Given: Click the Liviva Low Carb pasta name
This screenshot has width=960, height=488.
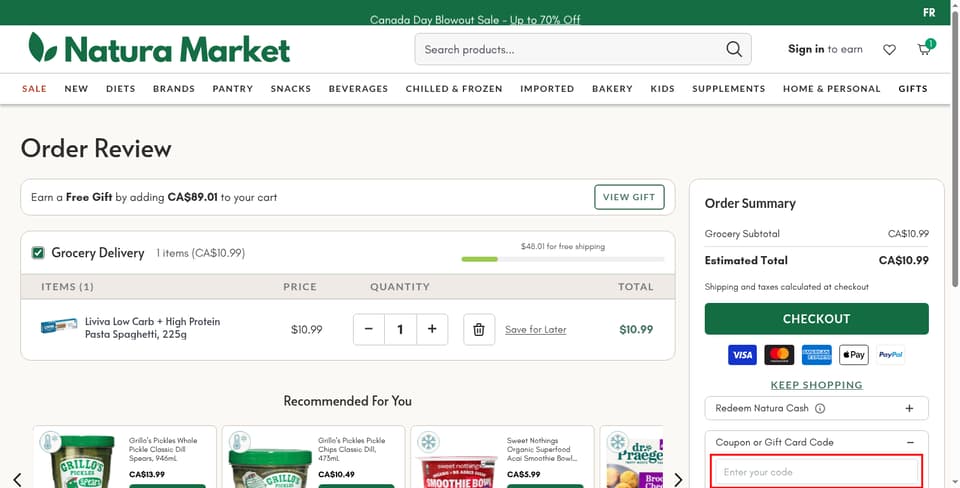Looking at the screenshot, I should coord(152,328).
